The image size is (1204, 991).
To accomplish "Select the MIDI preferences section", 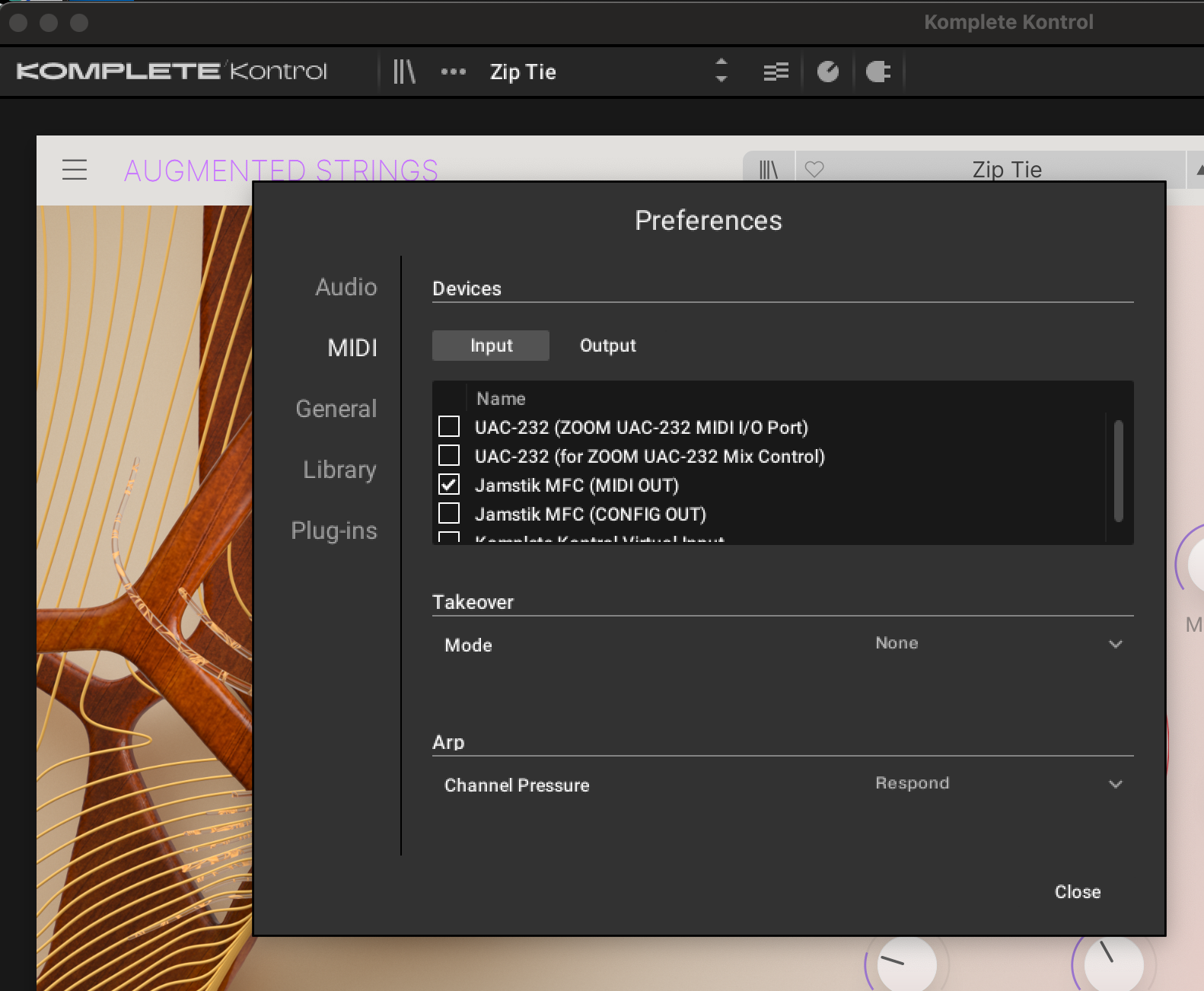I will [352, 348].
